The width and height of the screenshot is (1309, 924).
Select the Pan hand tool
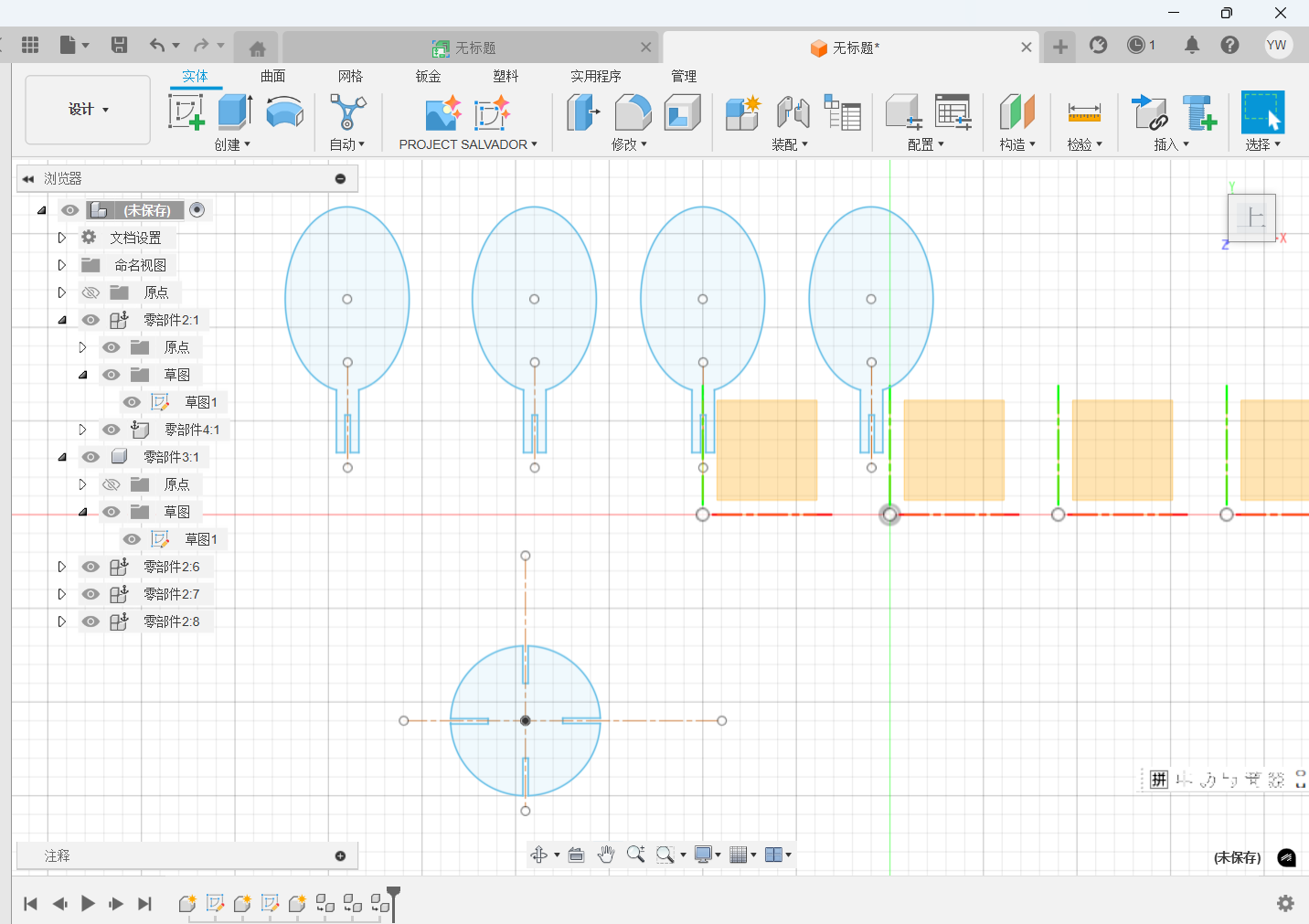[x=605, y=855]
